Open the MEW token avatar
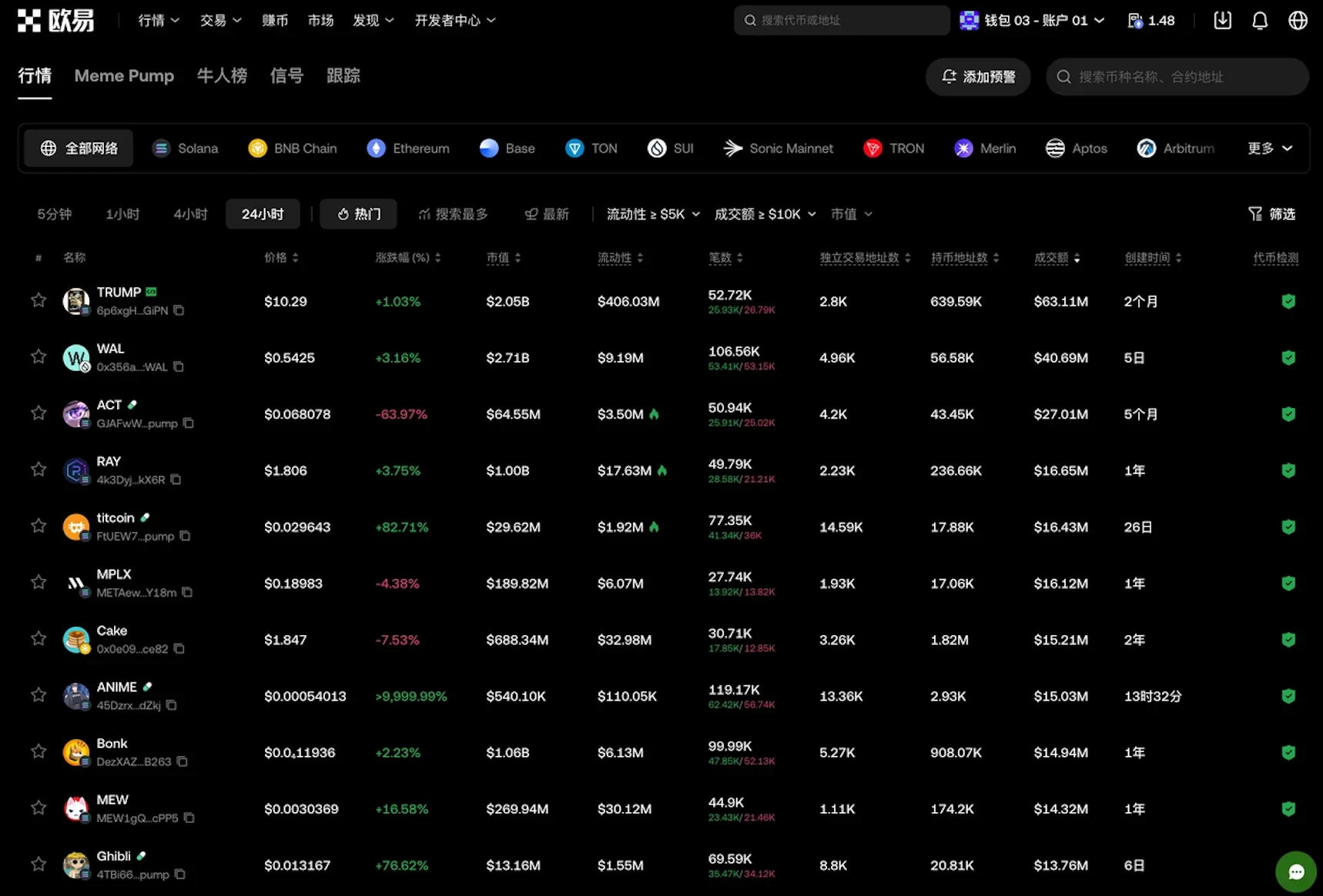Screen dimensions: 1323x896 point(75,808)
